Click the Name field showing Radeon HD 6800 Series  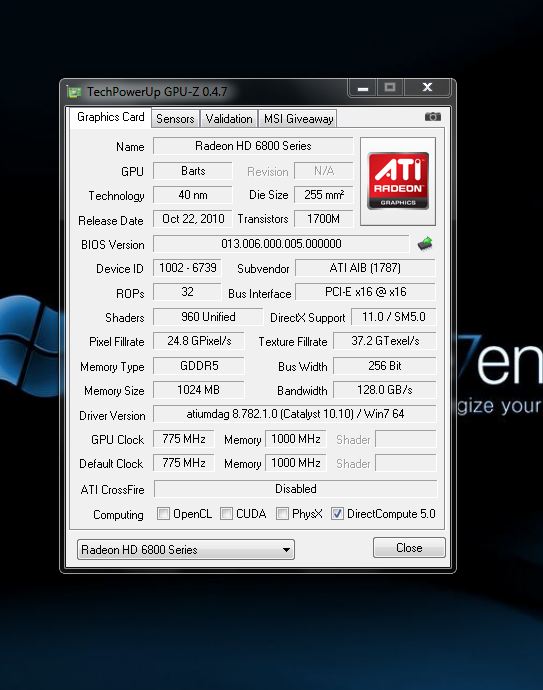[x=253, y=146]
